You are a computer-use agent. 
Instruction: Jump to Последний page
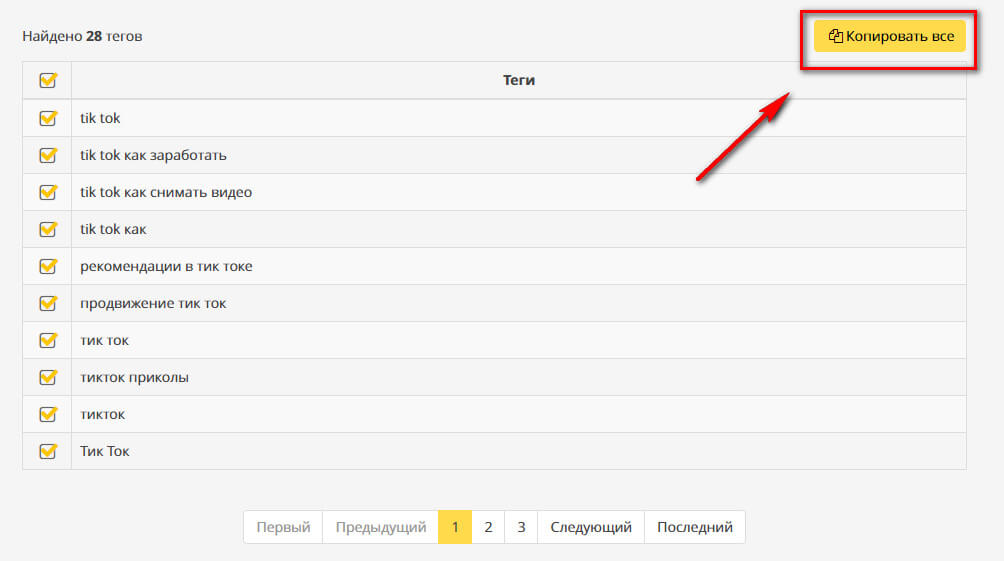point(695,527)
